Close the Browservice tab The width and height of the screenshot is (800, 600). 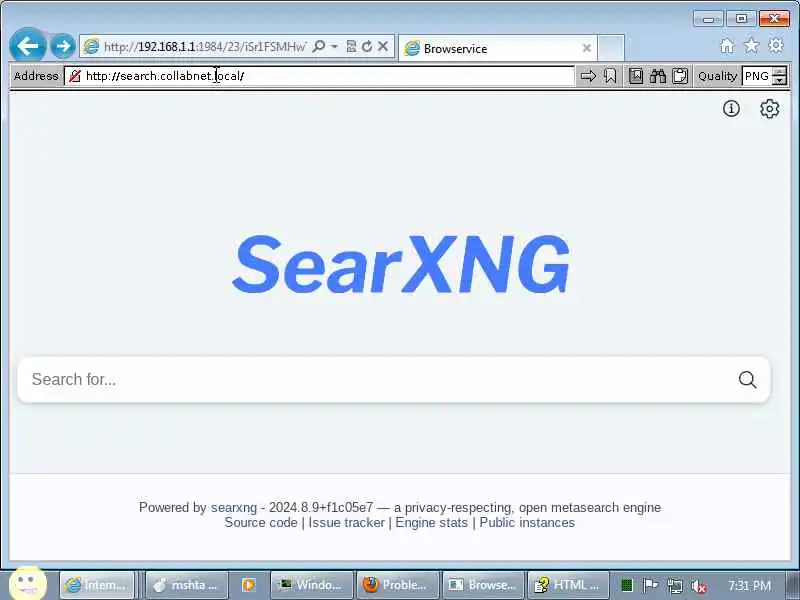tap(587, 48)
